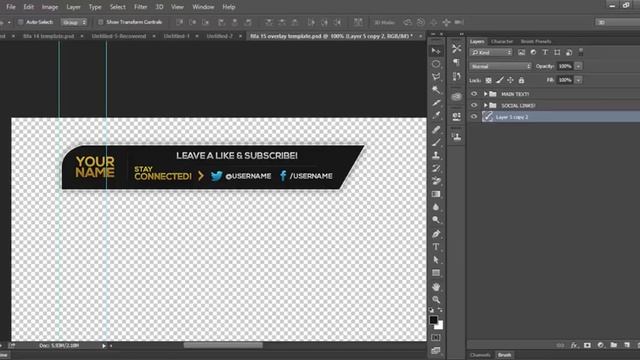Filter layers by shape layers
This screenshot has height=360, width=640.
pyautogui.click(x=557, y=52)
